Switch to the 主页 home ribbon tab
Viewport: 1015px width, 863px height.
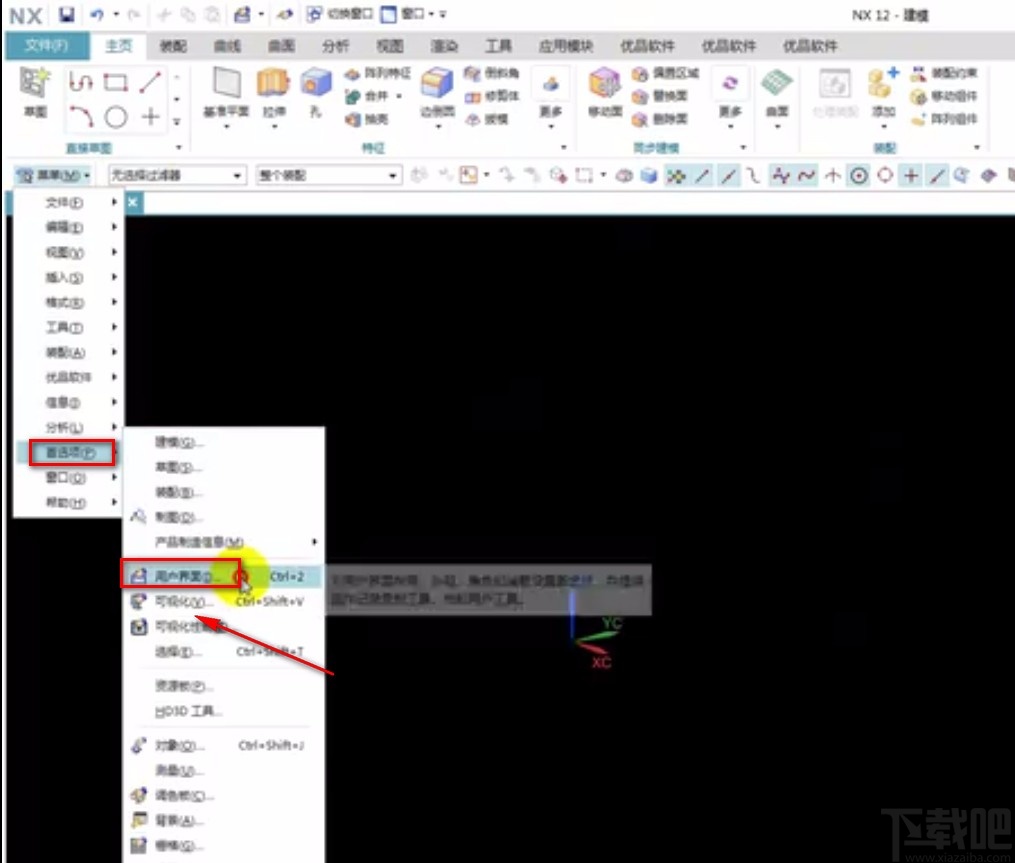click(118, 45)
